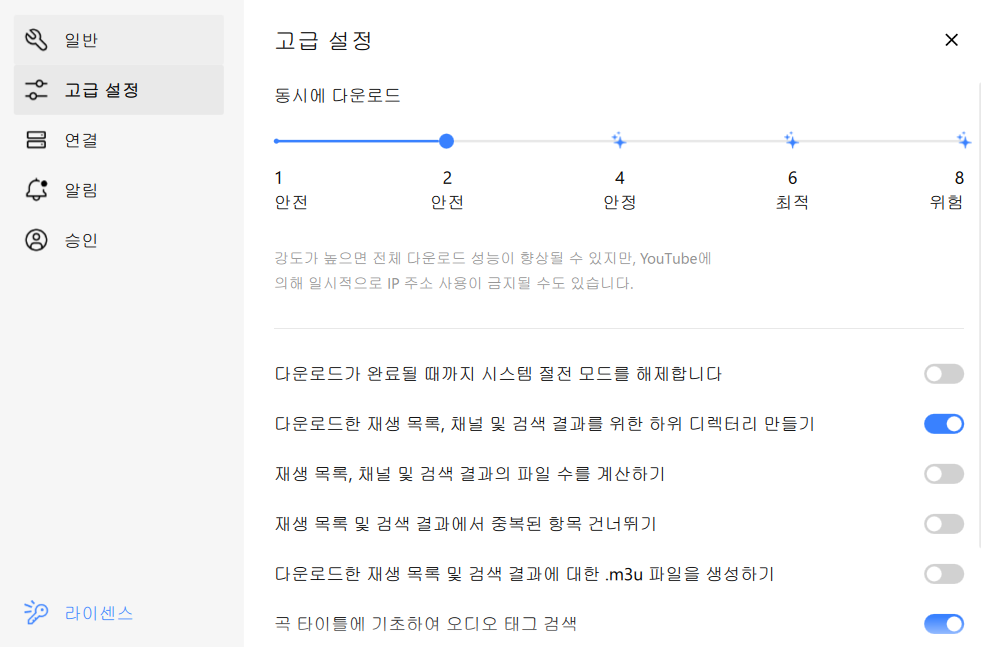Open the 알림 bell icon
The image size is (981, 647).
36,190
